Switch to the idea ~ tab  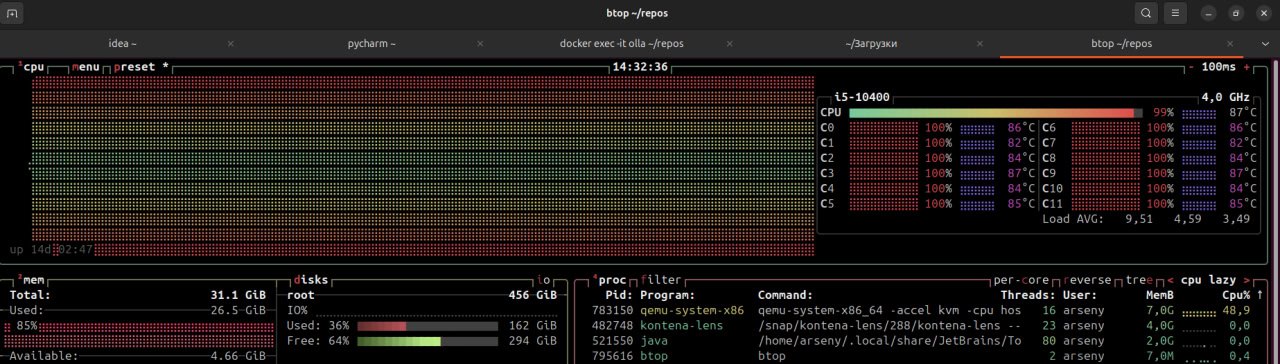pos(122,44)
